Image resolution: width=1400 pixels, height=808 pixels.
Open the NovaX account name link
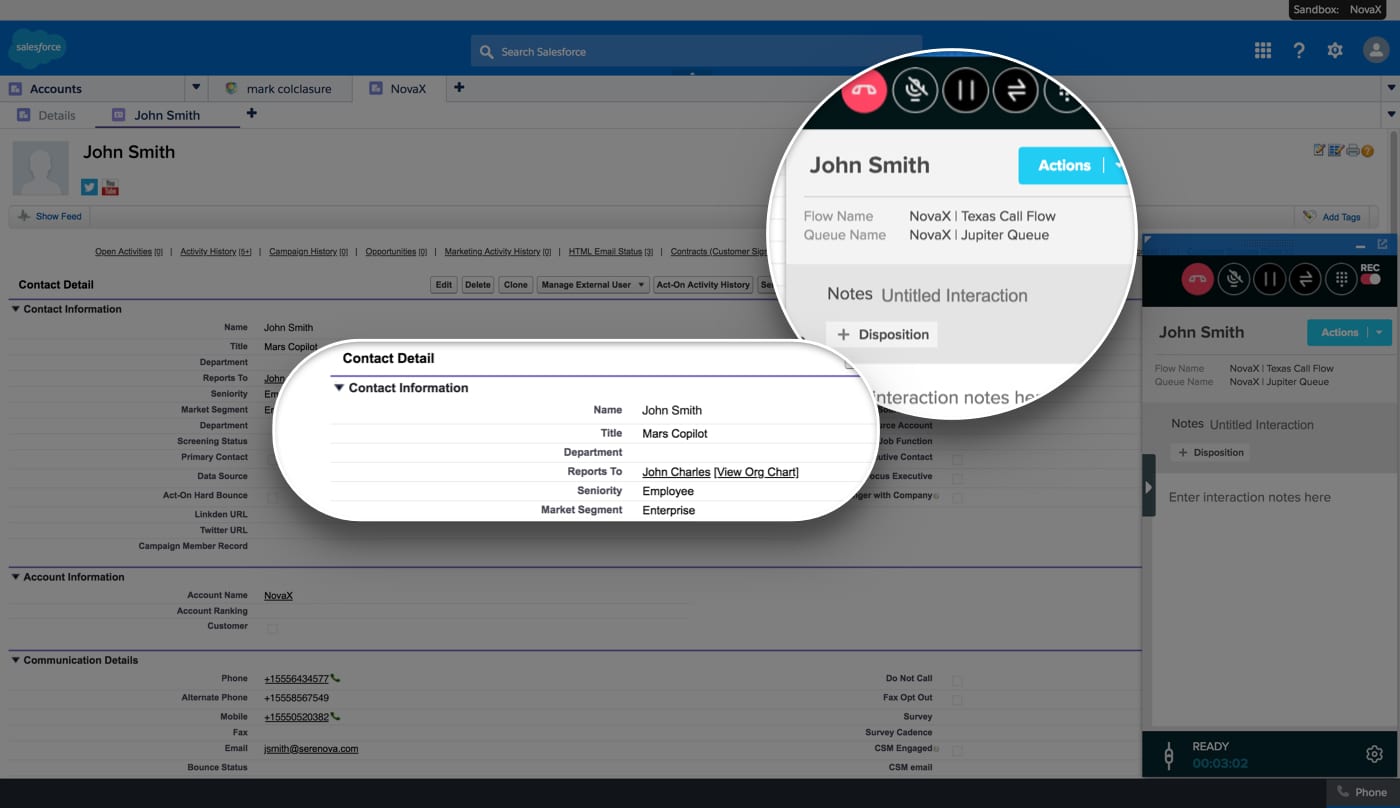[278, 595]
